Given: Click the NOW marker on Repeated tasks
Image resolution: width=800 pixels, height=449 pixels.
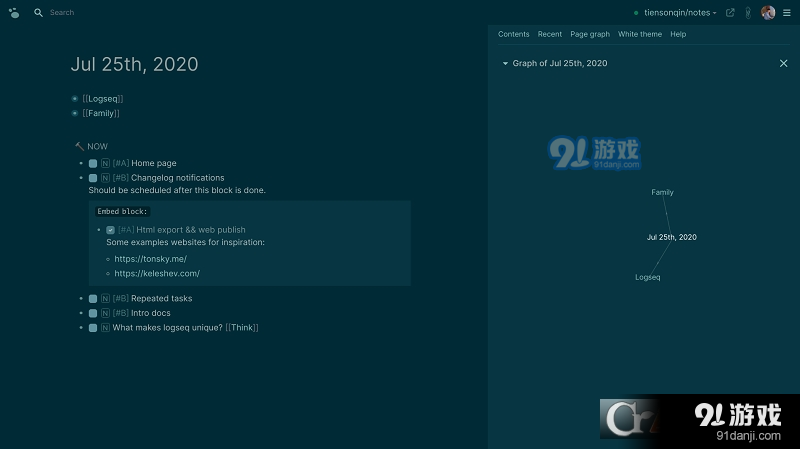Looking at the screenshot, I should 105,298.
